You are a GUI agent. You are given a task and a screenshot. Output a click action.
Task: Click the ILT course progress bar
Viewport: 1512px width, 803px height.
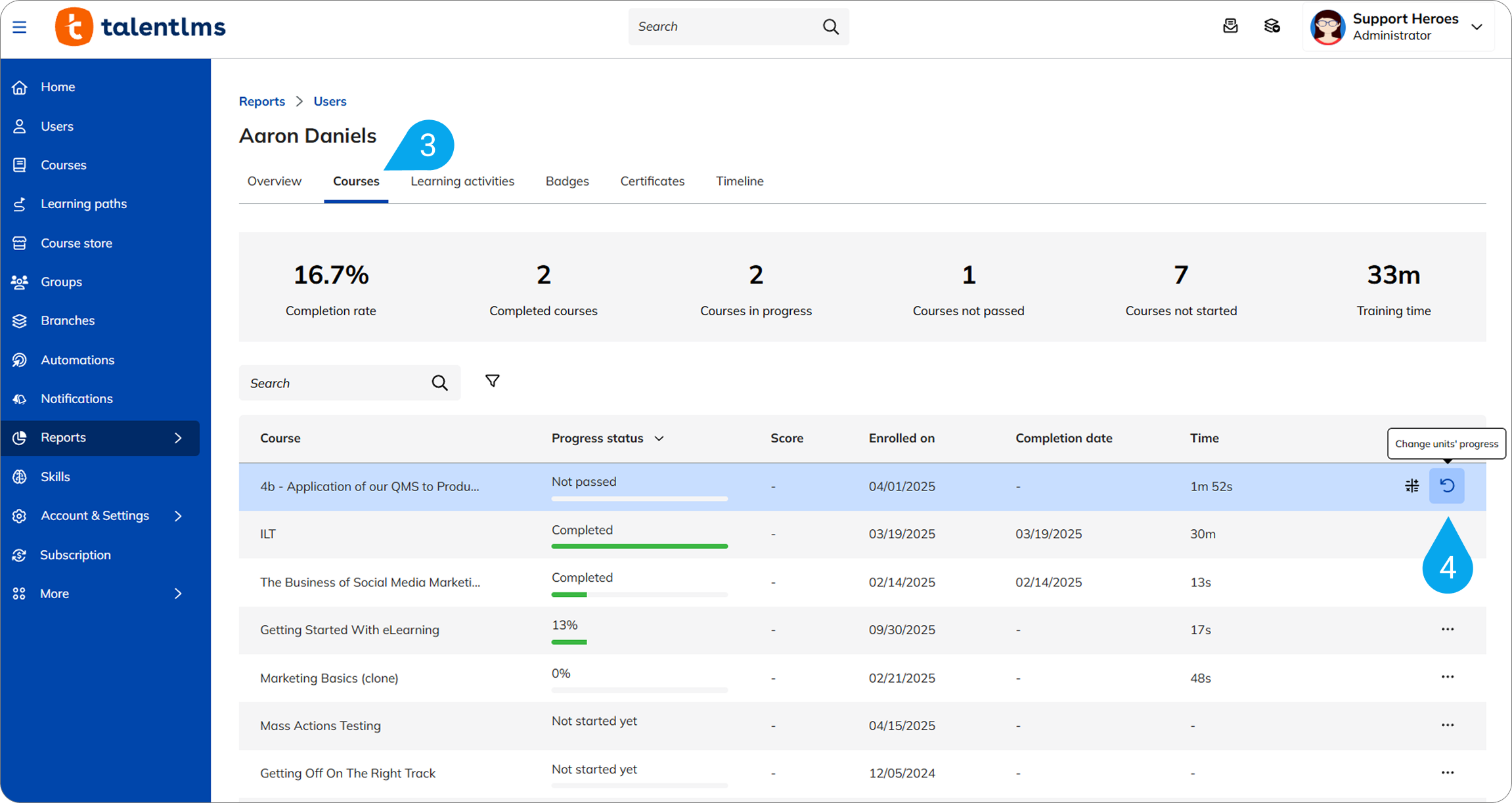click(x=639, y=546)
